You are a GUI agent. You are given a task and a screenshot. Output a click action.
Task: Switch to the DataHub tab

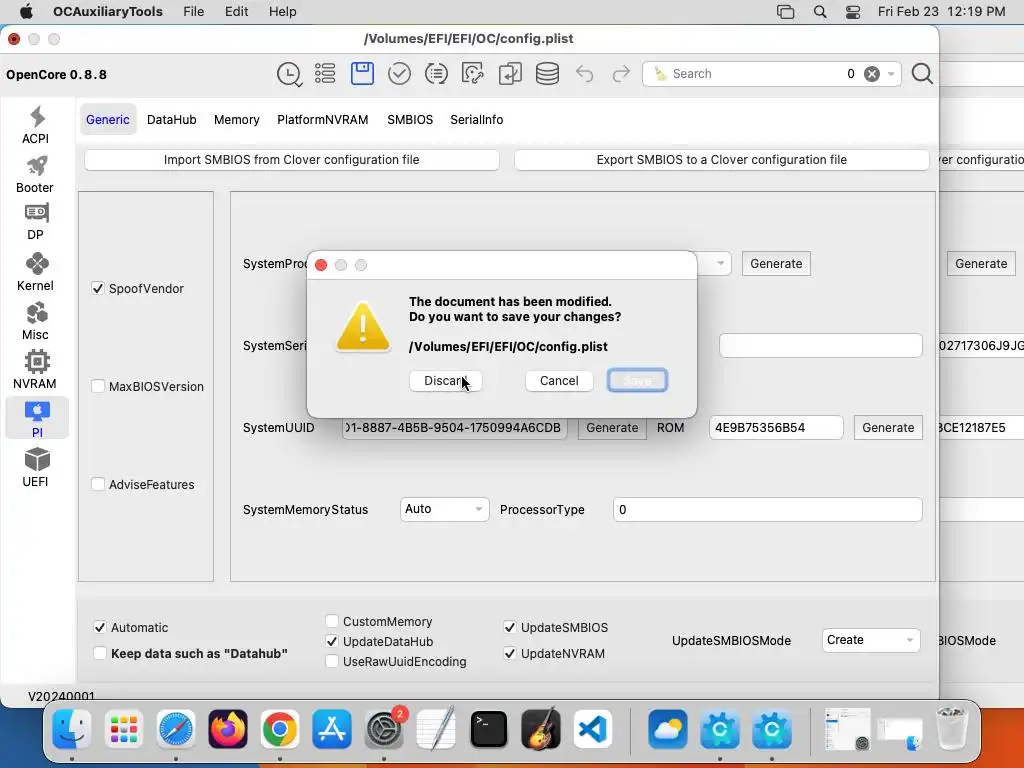[x=172, y=120]
